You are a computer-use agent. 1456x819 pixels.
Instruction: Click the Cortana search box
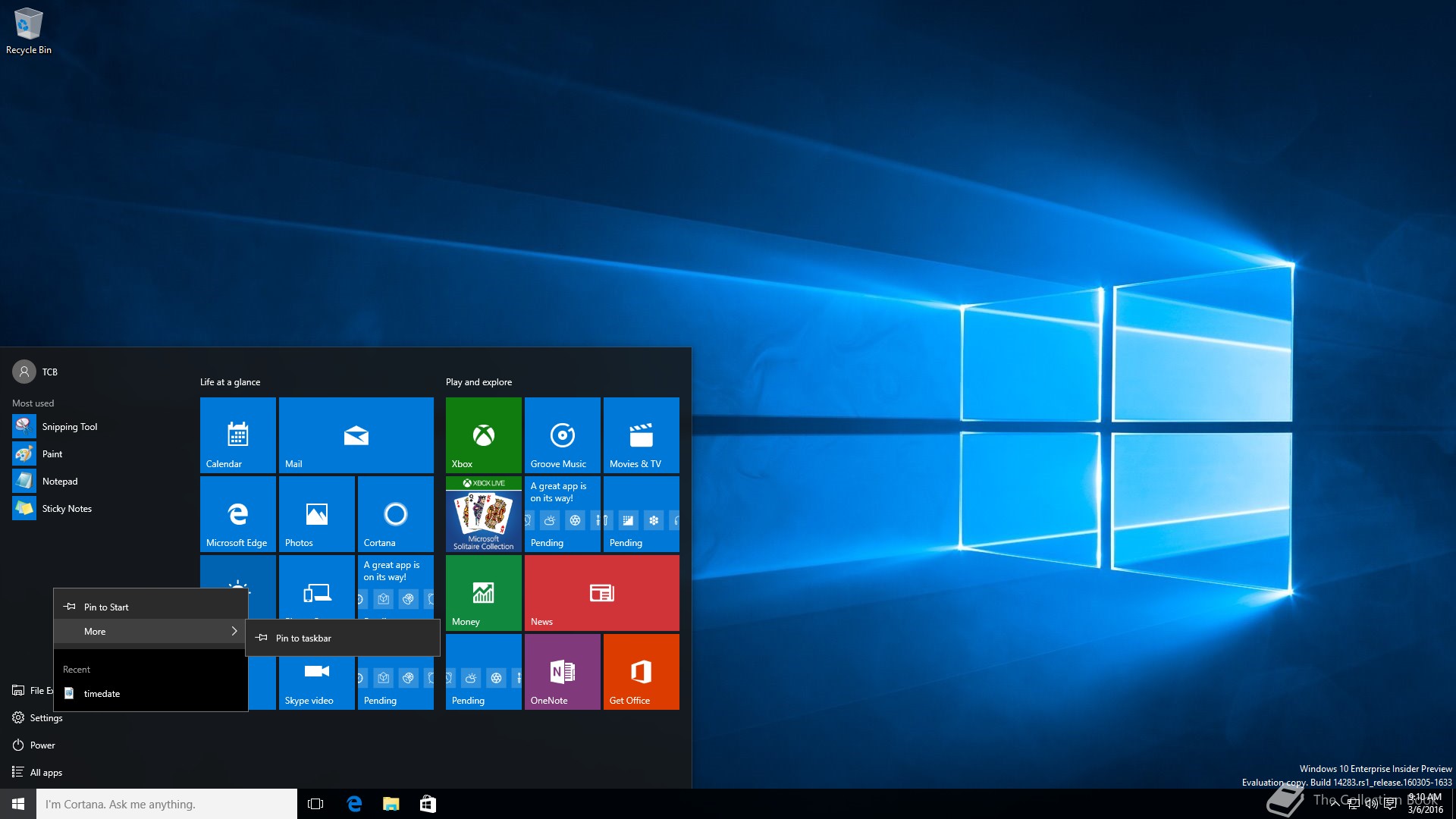167,804
